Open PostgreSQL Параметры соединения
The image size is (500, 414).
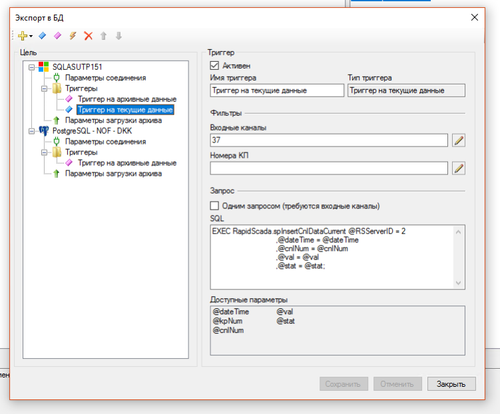click(105, 142)
